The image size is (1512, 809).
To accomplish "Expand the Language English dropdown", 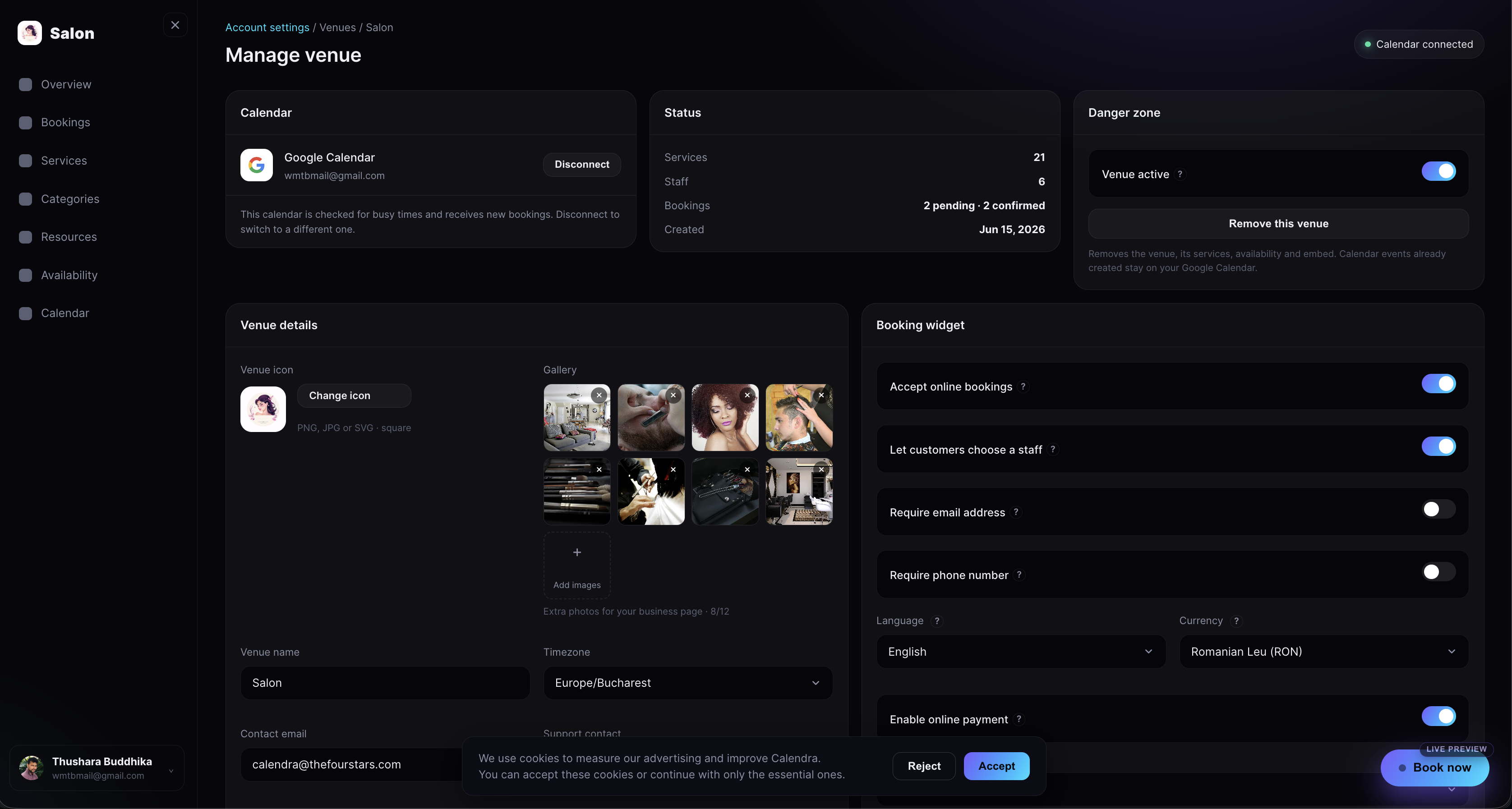I will [1021, 652].
